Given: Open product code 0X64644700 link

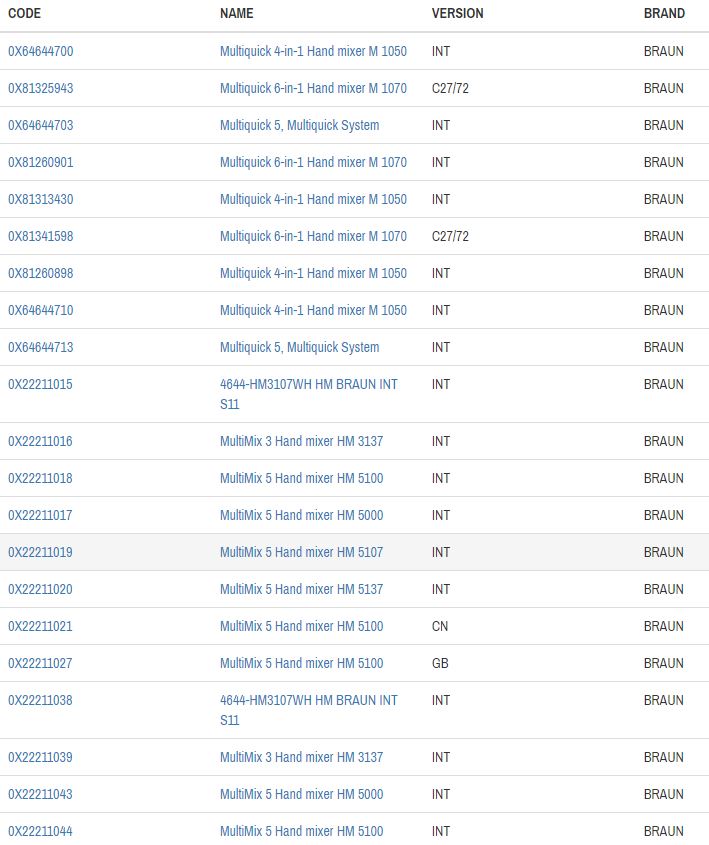Looking at the screenshot, I should (41, 51).
